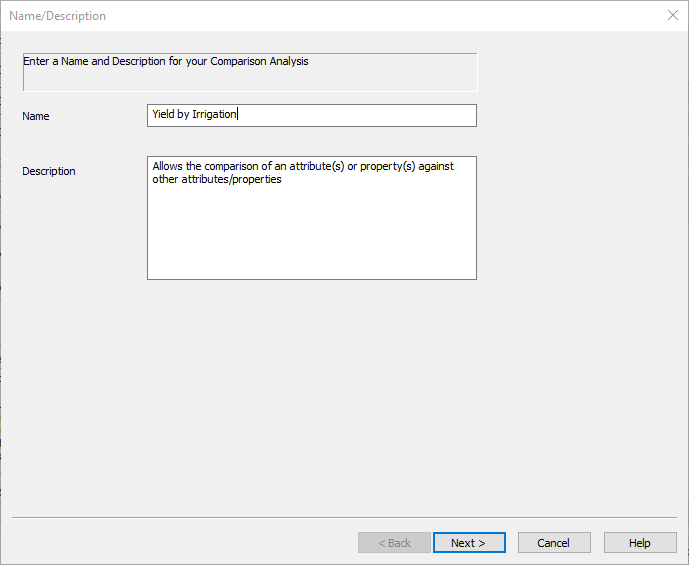
Task: Click the Description label
Action: pos(49,171)
